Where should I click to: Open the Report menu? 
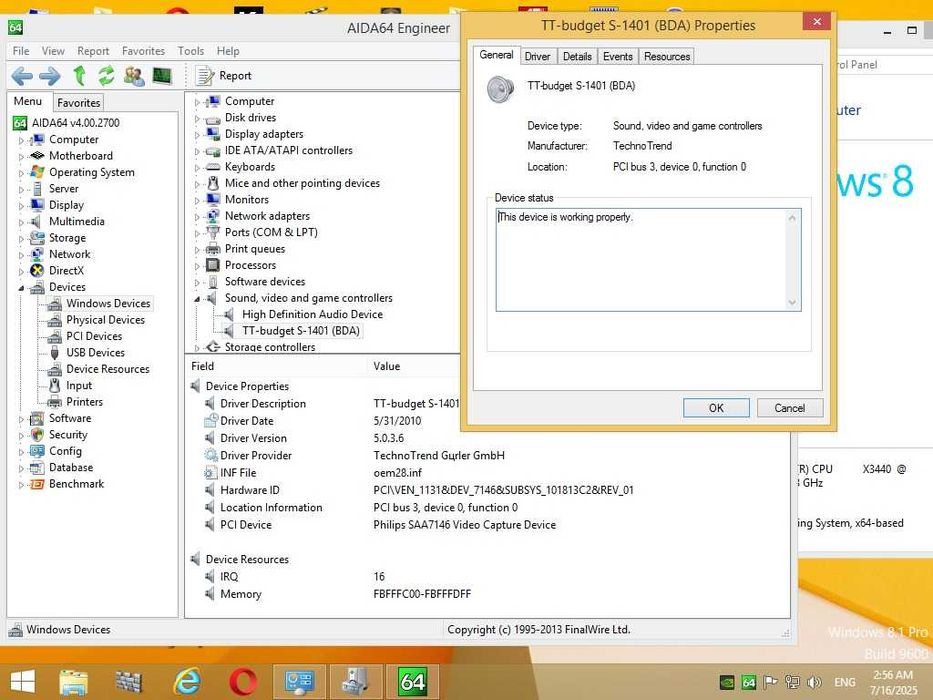tap(93, 51)
